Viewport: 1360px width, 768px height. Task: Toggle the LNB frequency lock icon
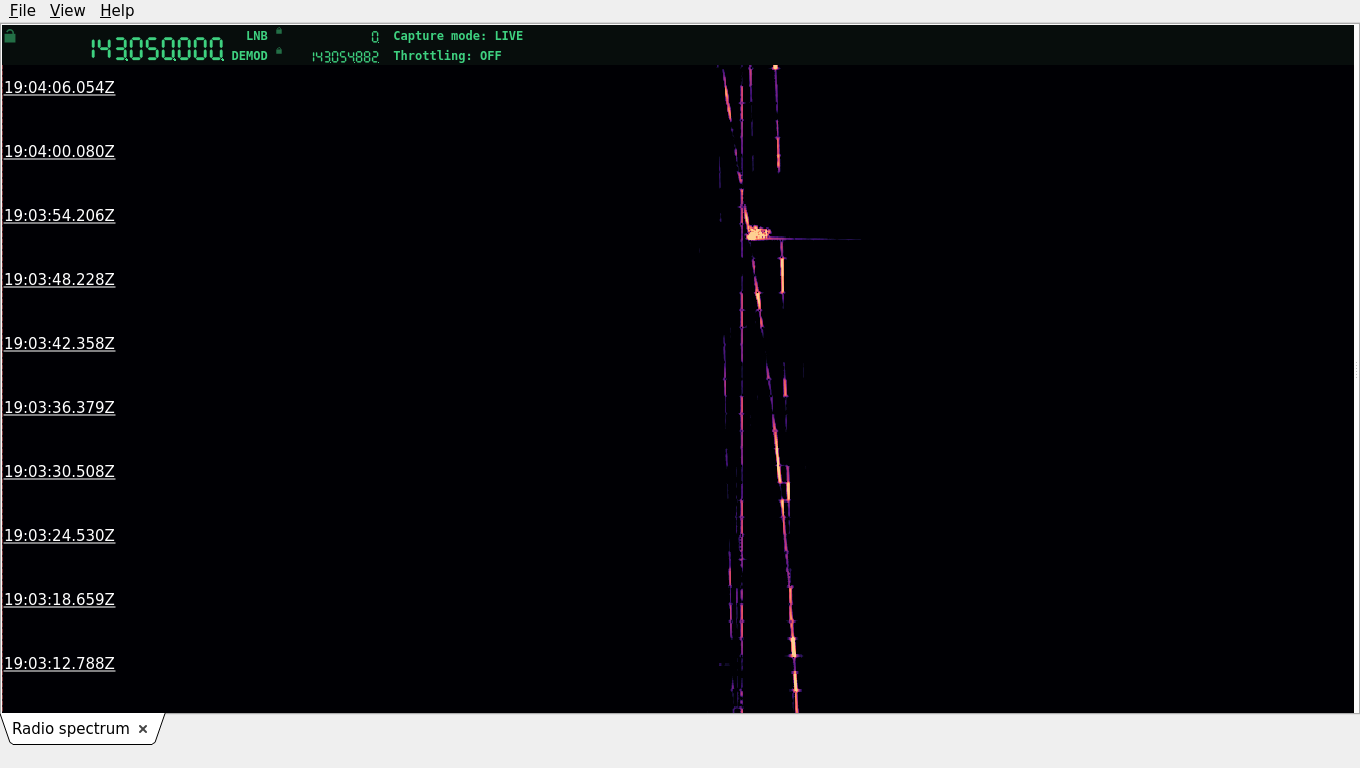(x=279, y=31)
